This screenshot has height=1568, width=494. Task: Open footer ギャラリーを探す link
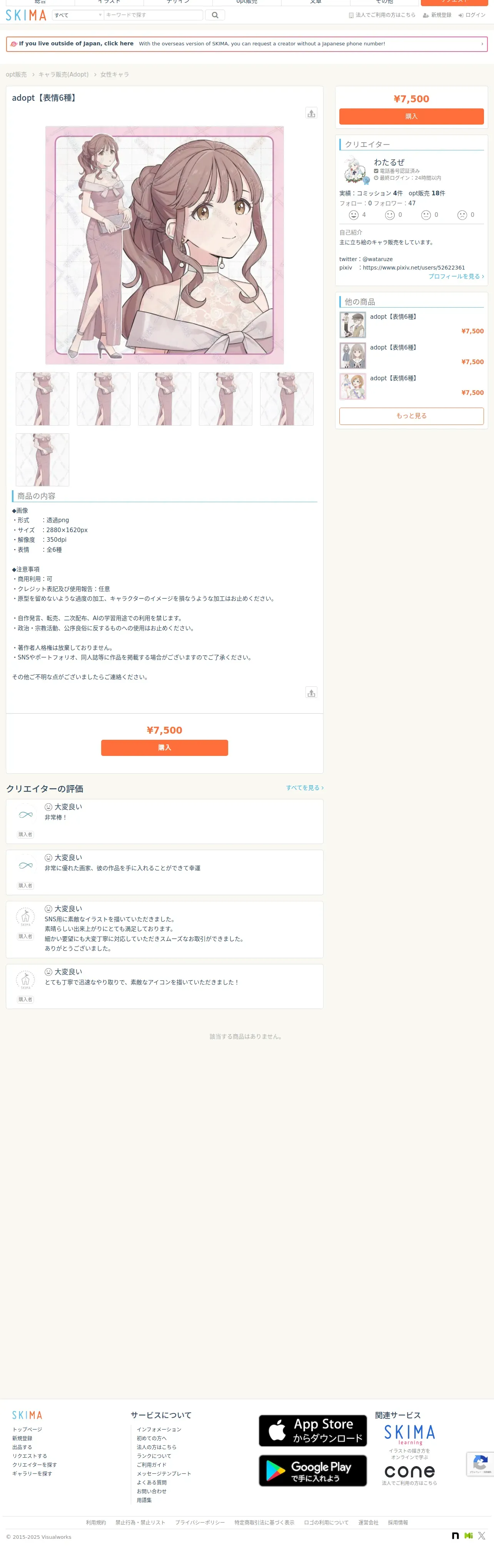pyautogui.click(x=32, y=1474)
